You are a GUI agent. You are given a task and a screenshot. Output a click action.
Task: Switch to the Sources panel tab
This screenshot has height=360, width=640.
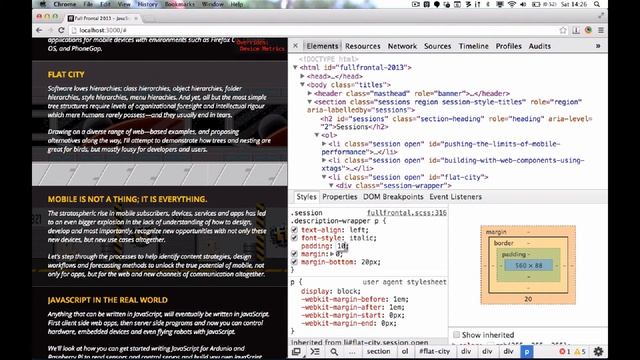437,46
